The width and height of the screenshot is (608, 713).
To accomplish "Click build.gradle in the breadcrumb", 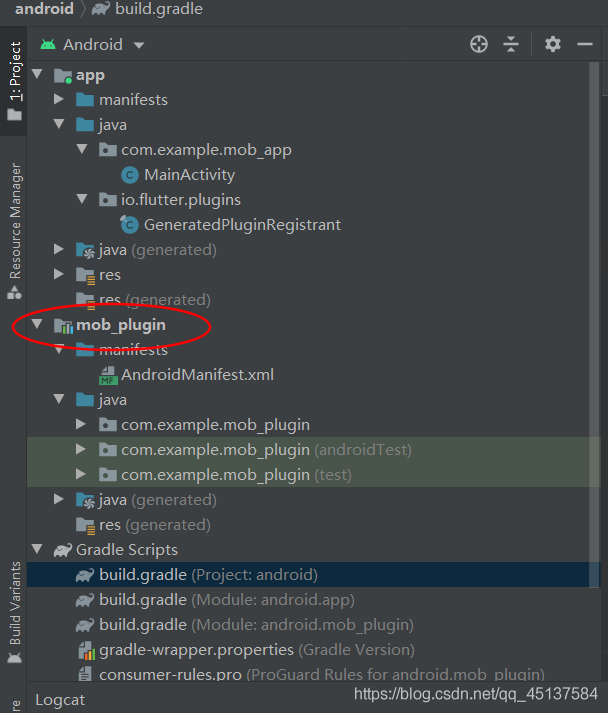I will (x=158, y=9).
